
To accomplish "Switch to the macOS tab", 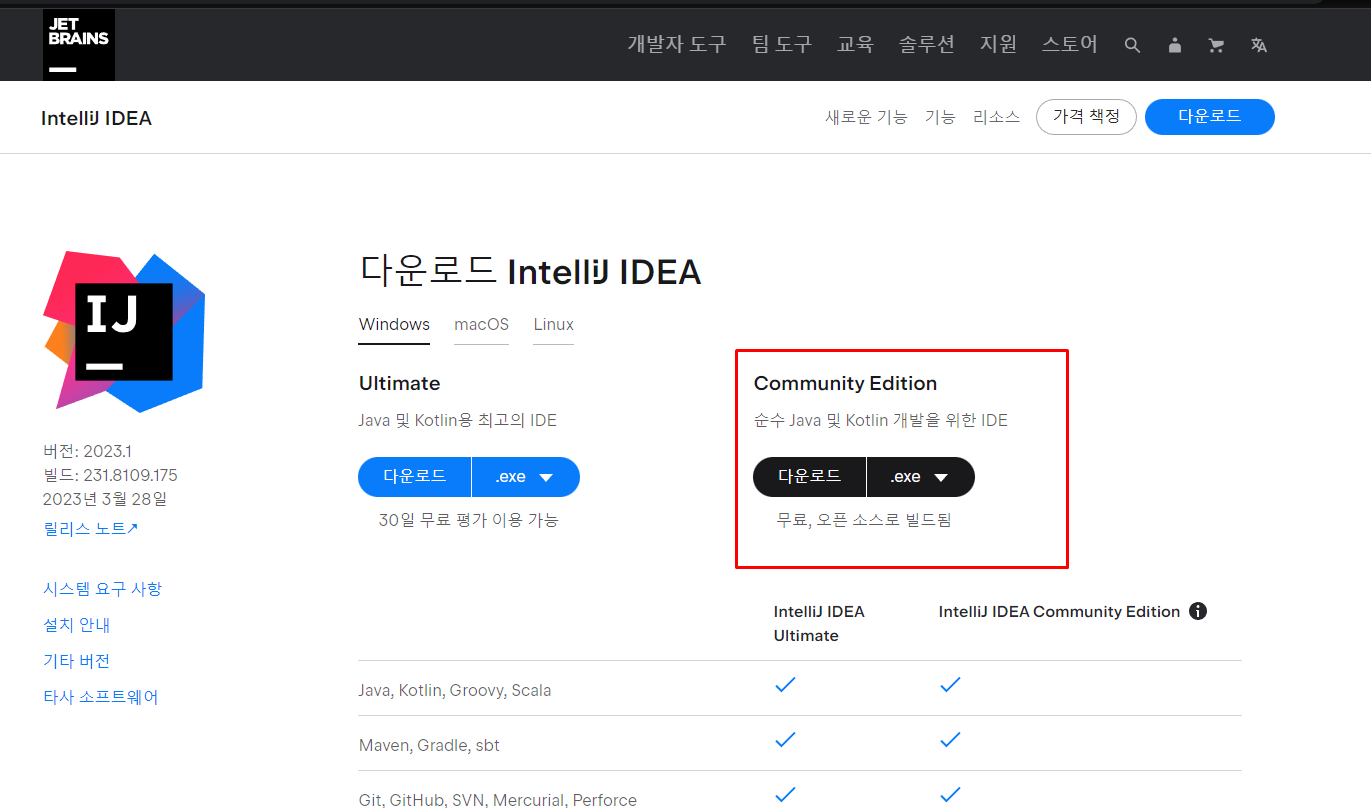I will [481, 325].
